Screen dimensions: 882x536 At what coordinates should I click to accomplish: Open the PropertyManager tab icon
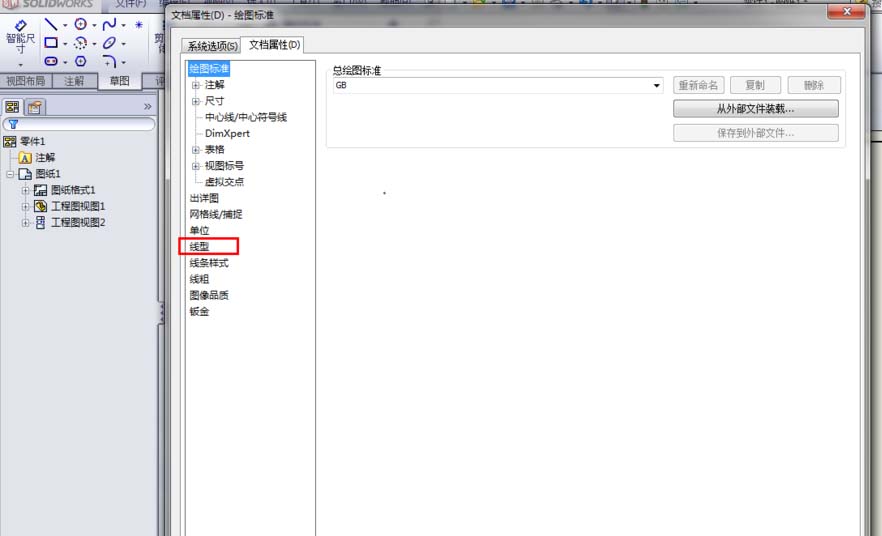tap(35, 107)
